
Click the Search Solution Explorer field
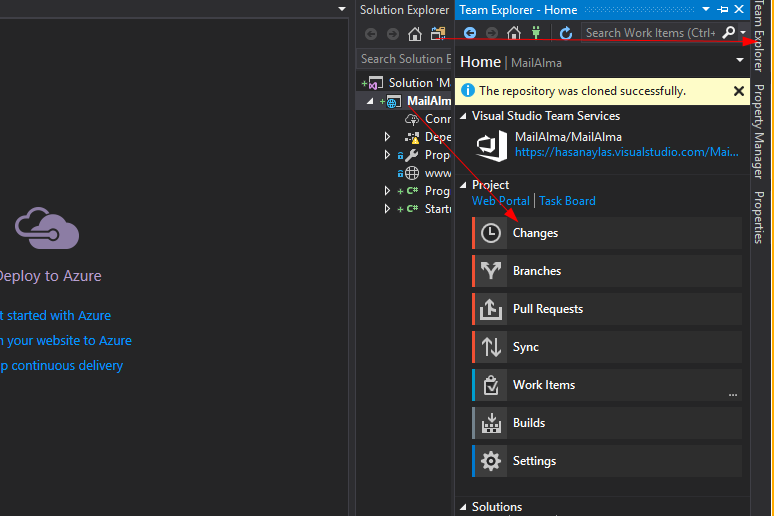click(404, 59)
